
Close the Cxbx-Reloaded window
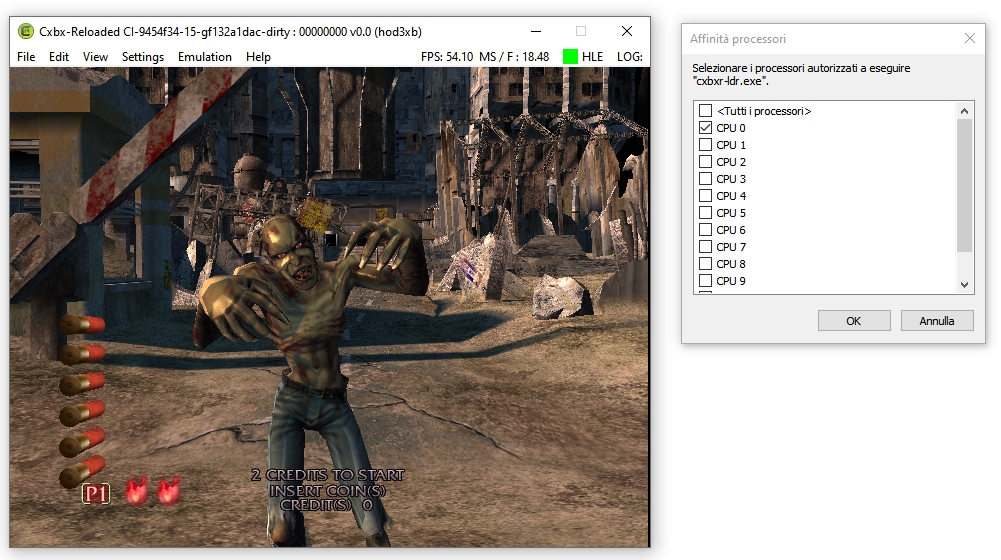[627, 31]
